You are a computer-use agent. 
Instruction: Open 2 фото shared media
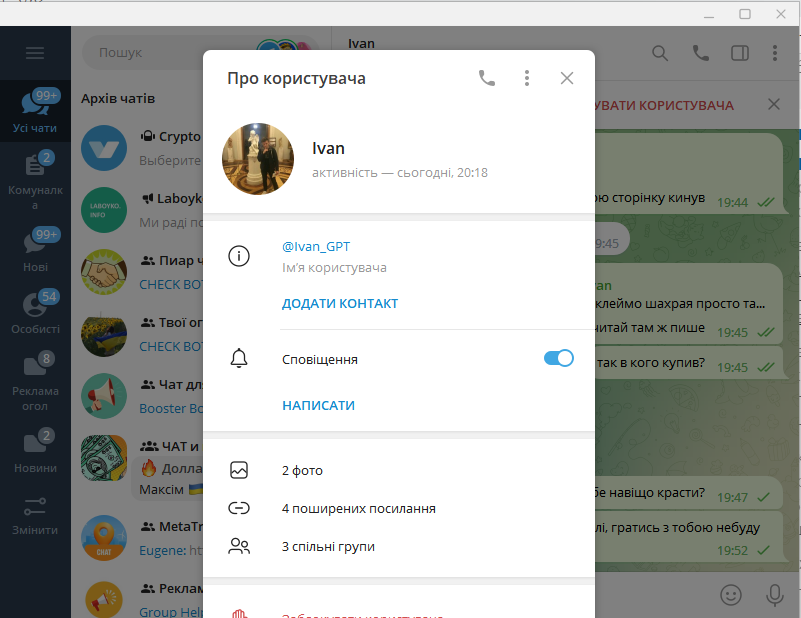(x=302, y=470)
